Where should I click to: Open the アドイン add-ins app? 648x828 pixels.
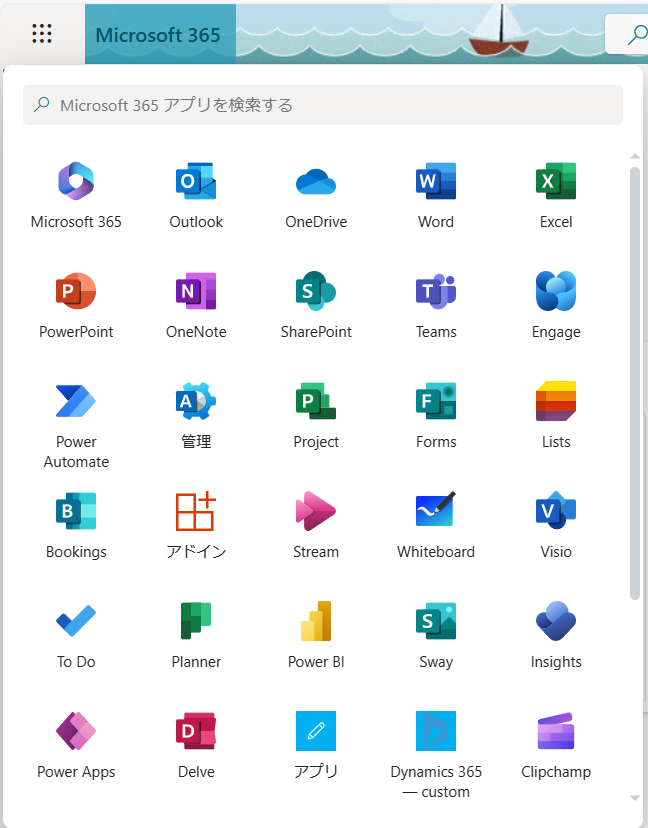coord(196,511)
